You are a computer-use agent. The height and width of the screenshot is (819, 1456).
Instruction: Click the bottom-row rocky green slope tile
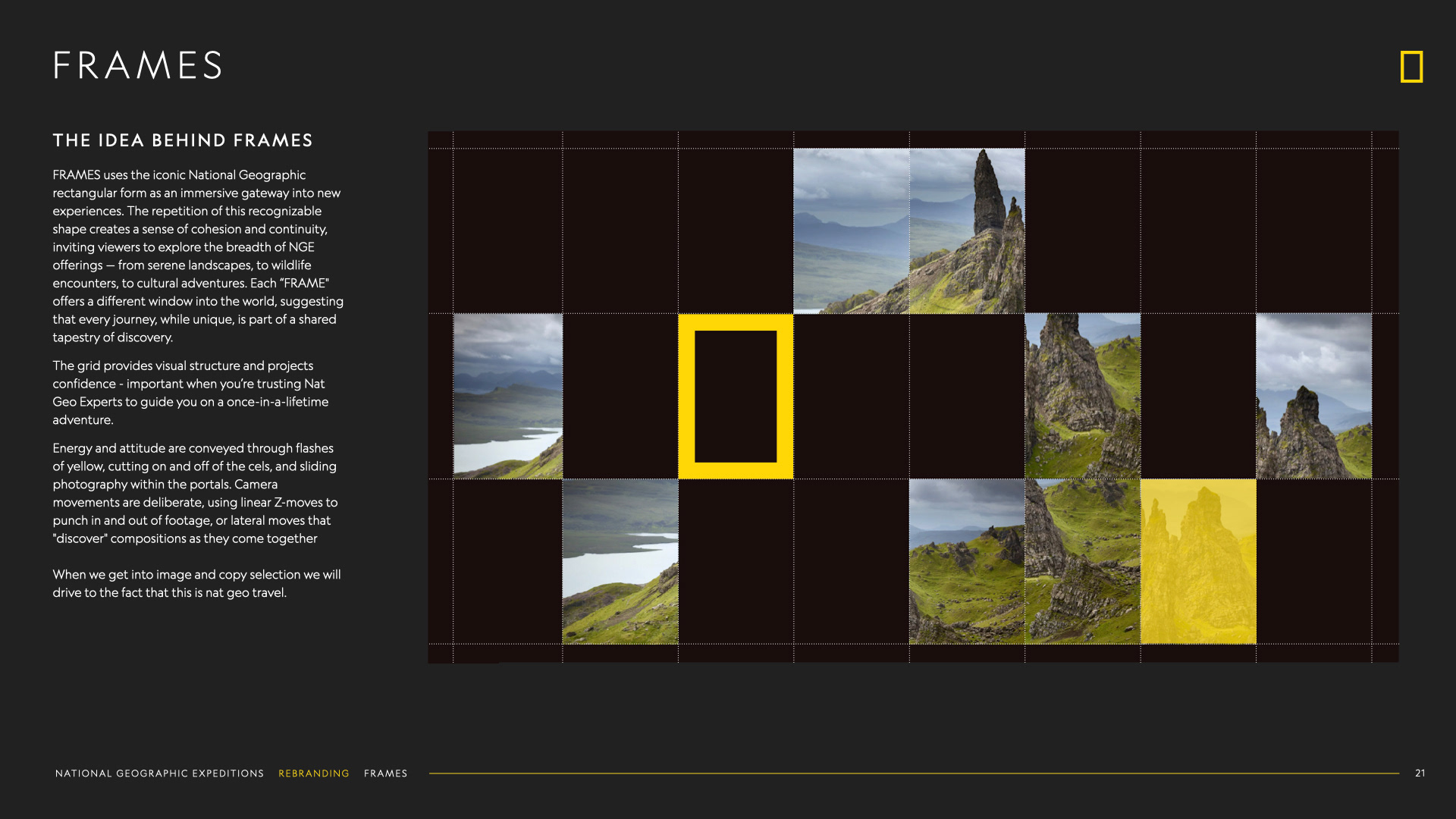pos(1082,561)
